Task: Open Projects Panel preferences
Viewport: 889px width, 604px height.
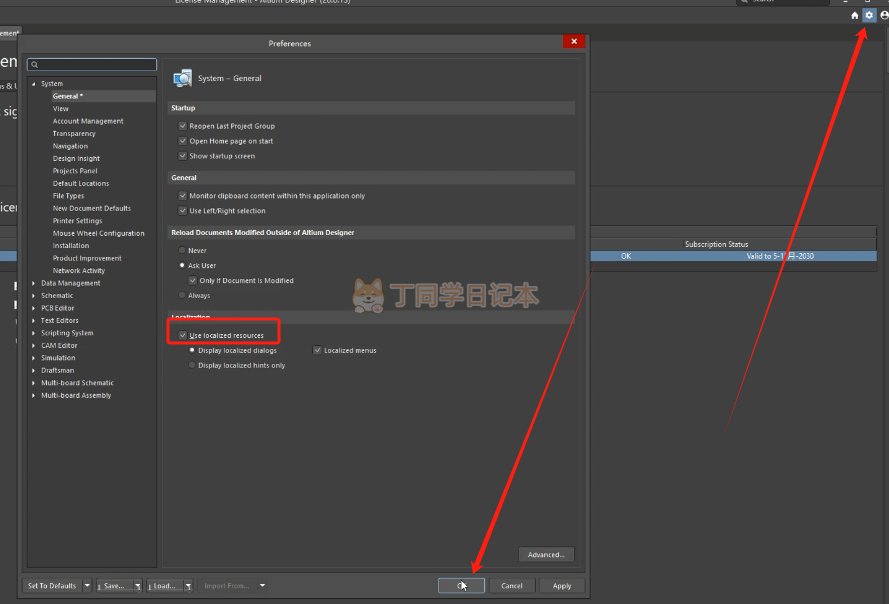Action: (75, 171)
